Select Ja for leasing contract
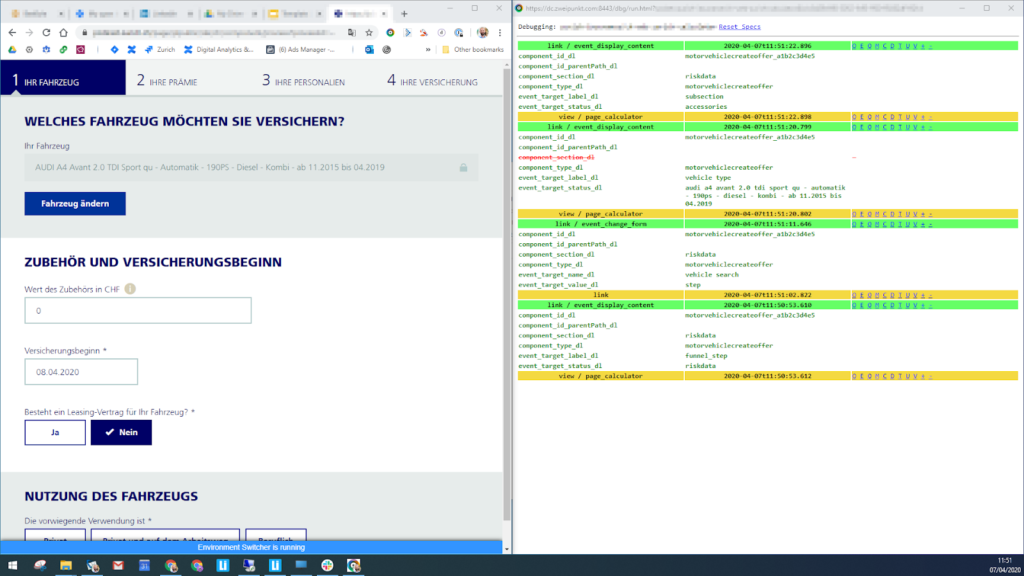Screen dimensions: 1024x576 coord(55,432)
